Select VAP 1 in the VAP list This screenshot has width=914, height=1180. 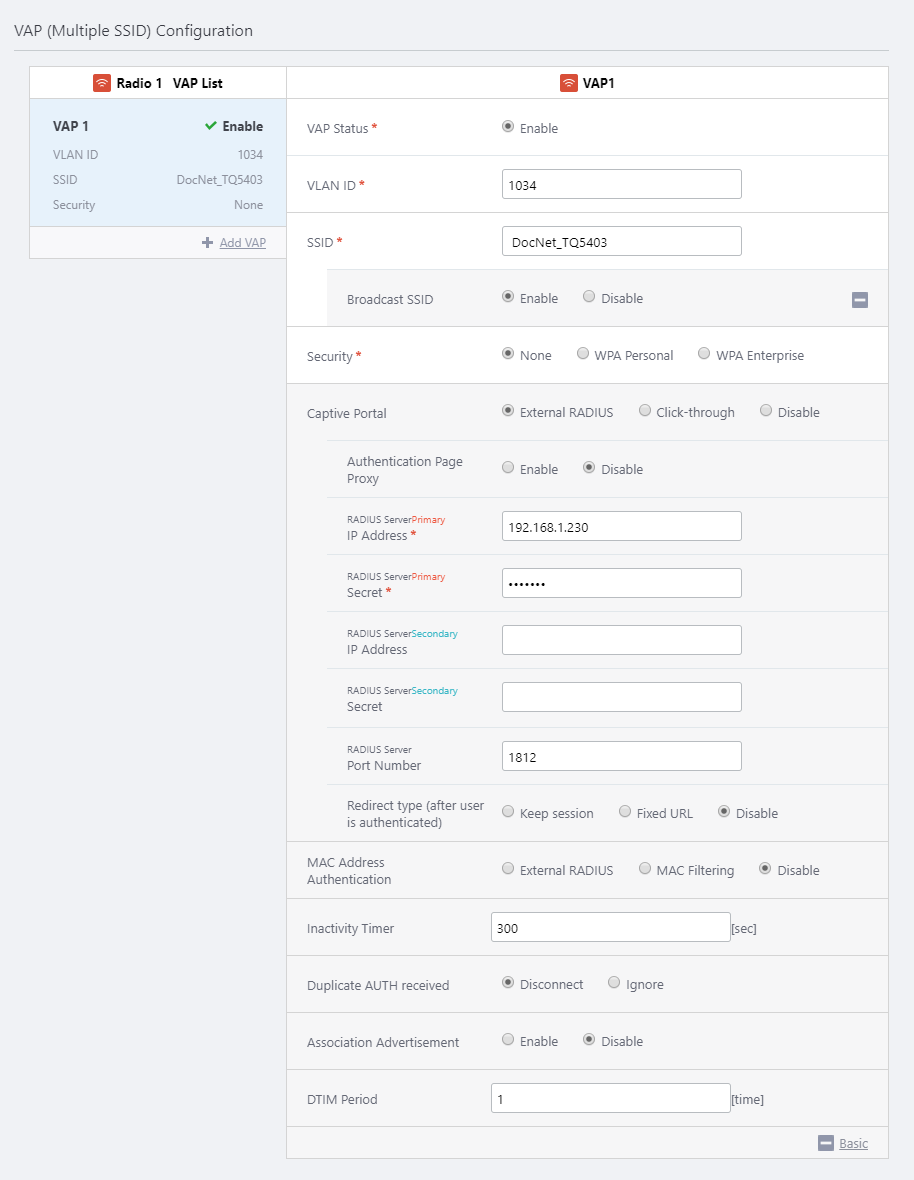click(x=158, y=165)
